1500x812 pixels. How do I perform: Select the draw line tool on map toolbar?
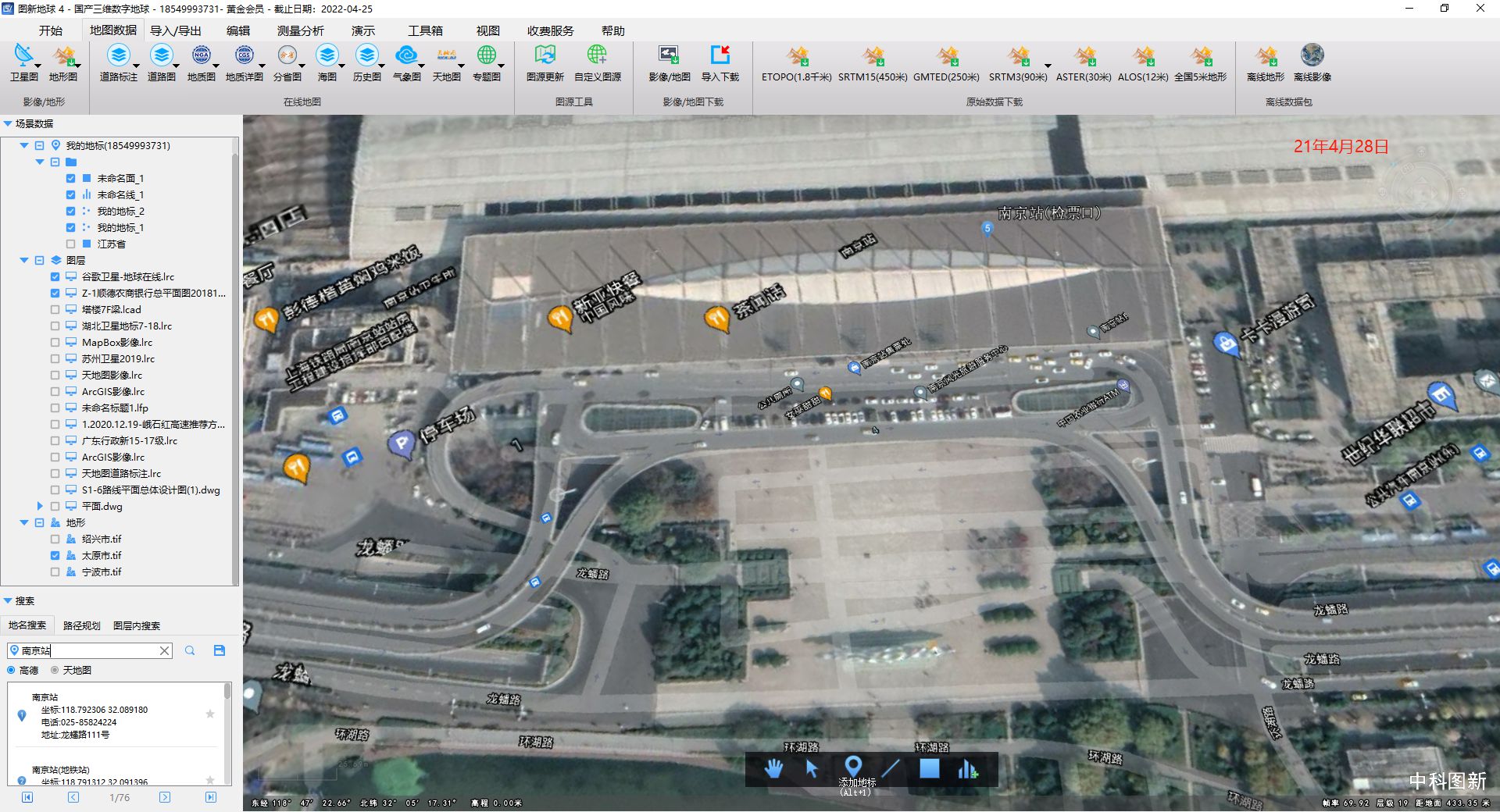tap(891, 769)
